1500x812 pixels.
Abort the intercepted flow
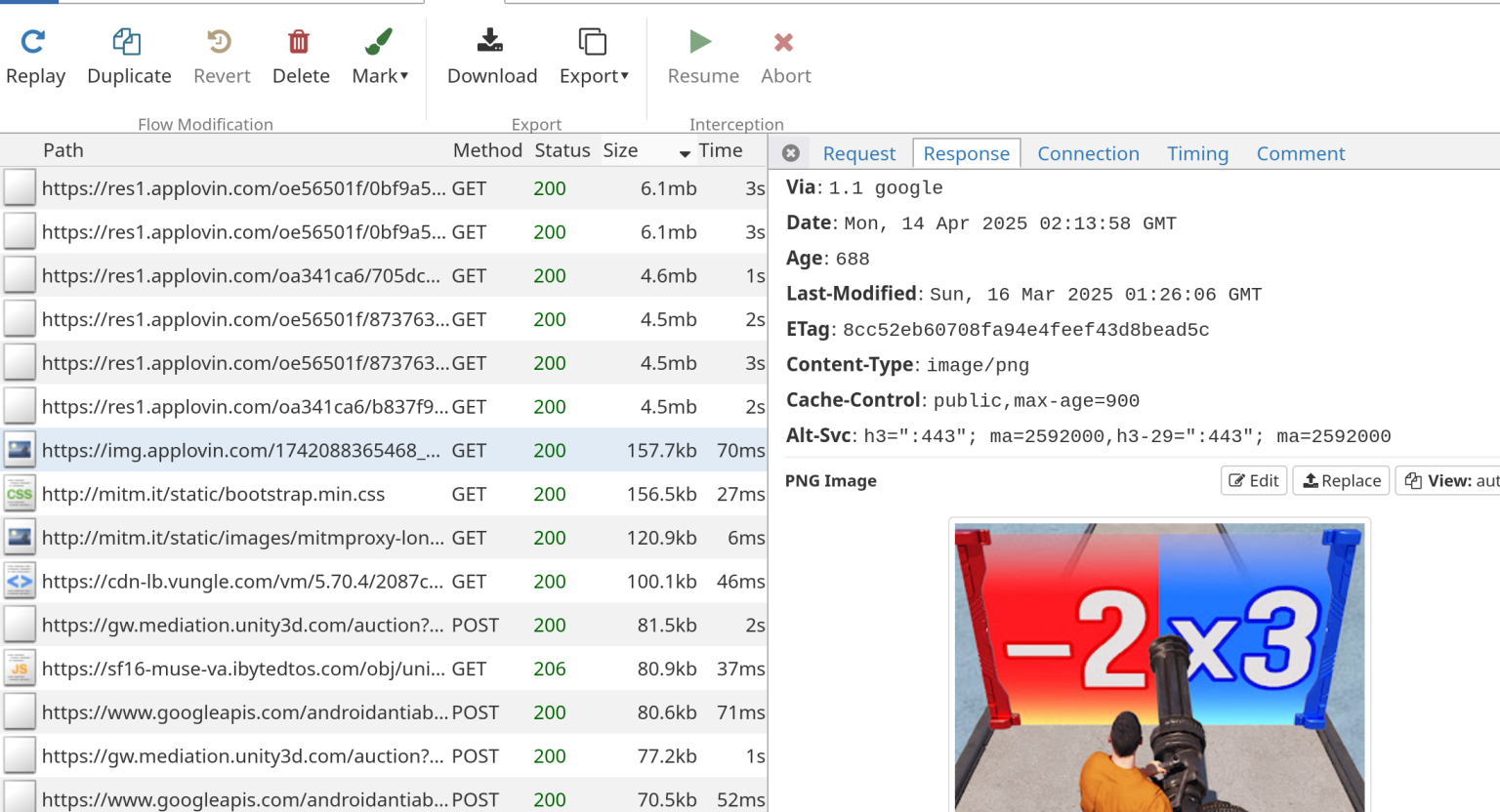pos(784,54)
